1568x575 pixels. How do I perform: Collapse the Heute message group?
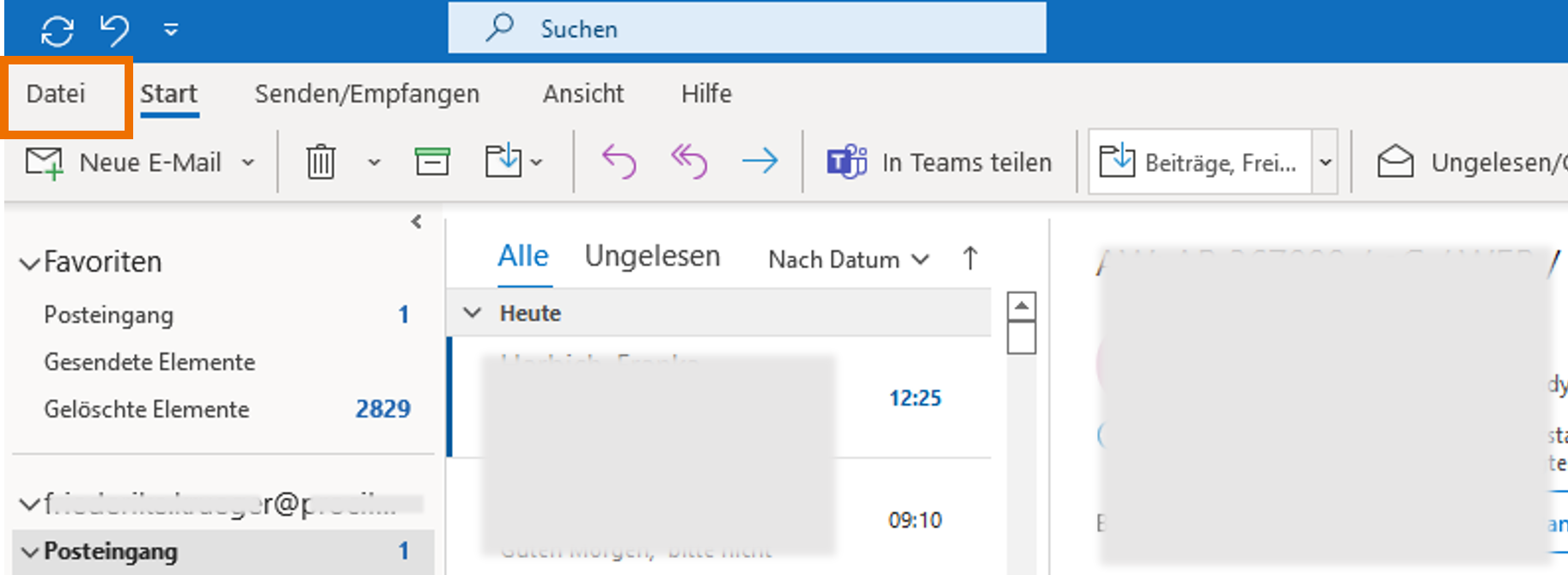pyautogui.click(x=472, y=313)
